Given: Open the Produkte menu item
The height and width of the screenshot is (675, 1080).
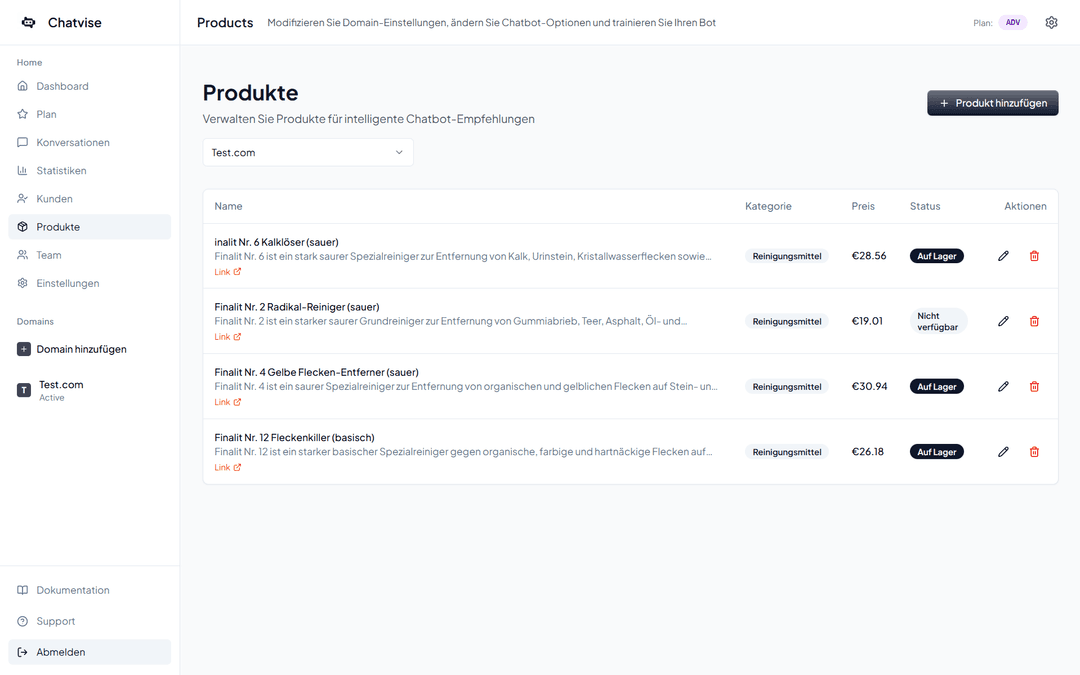Looking at the screenshot, I should tap(55, 226).
